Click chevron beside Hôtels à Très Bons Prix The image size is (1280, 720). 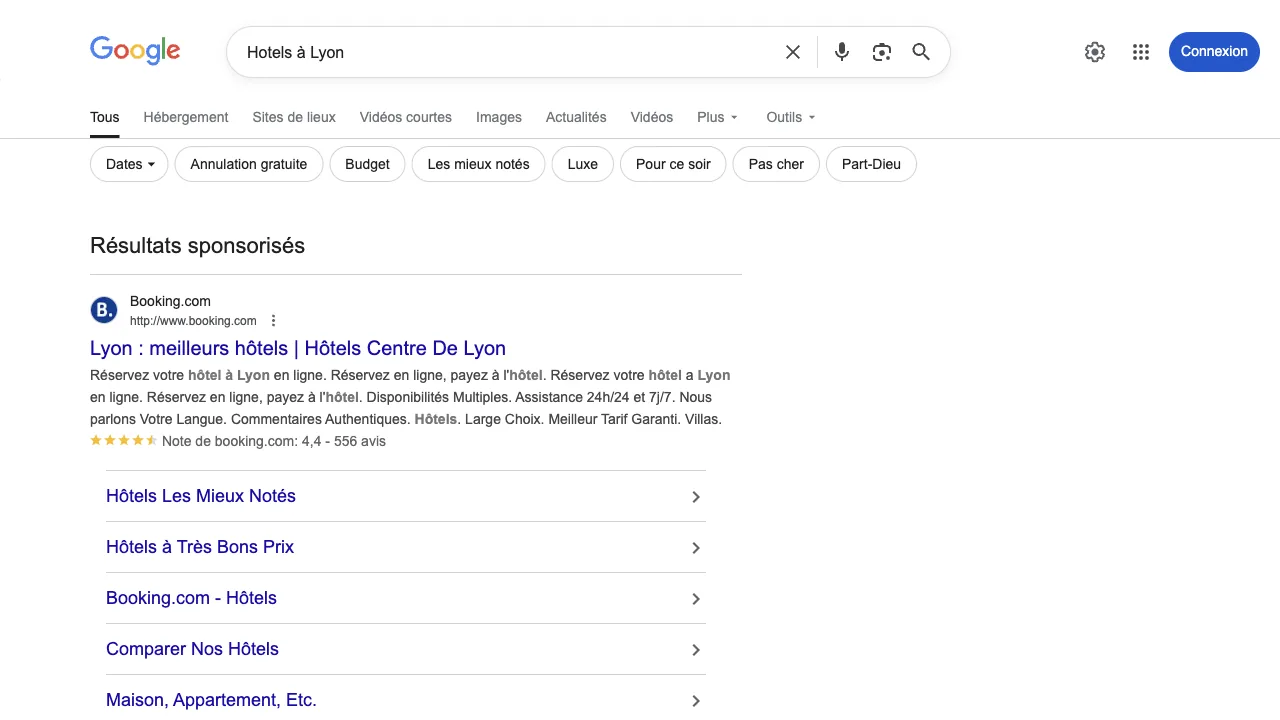coord(696,548)
